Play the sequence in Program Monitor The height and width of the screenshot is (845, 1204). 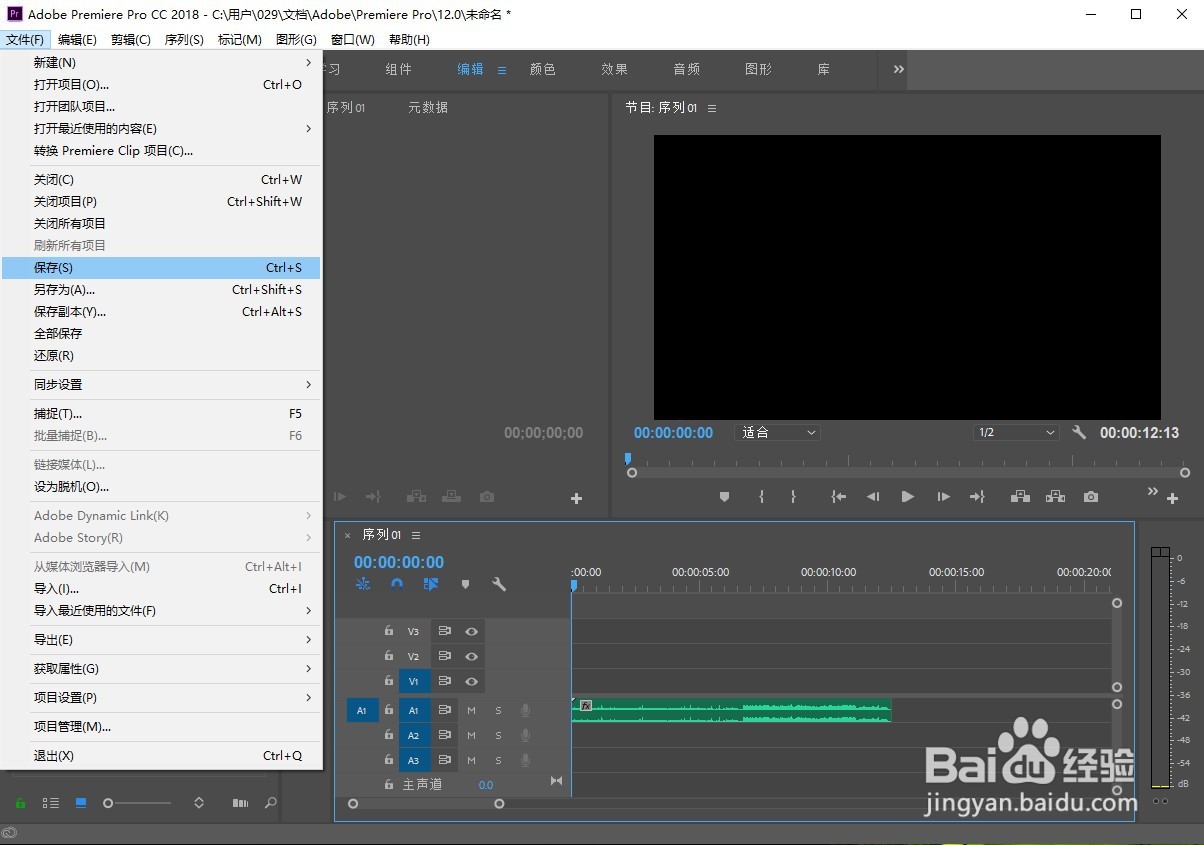coord(907,497)
